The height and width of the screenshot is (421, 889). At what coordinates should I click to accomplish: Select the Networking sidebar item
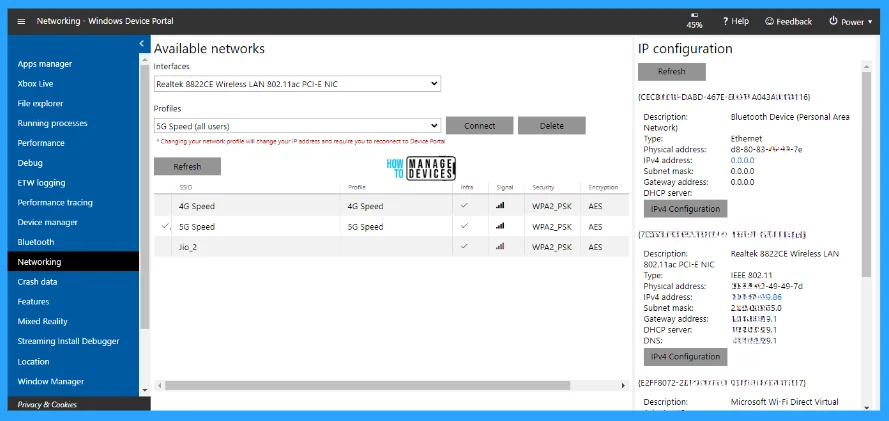73,262
